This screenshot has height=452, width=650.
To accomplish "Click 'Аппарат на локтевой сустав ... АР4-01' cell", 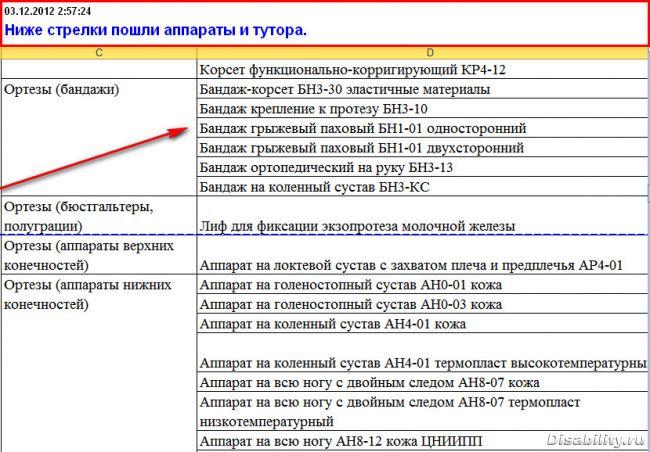I will (x=423, y=255).
